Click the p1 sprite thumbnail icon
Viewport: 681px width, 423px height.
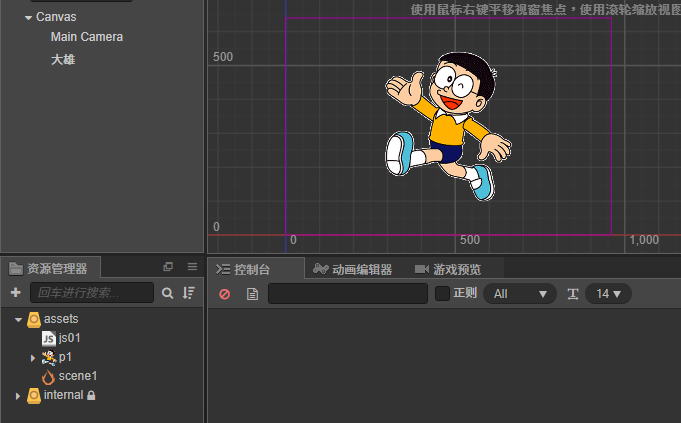49,357
